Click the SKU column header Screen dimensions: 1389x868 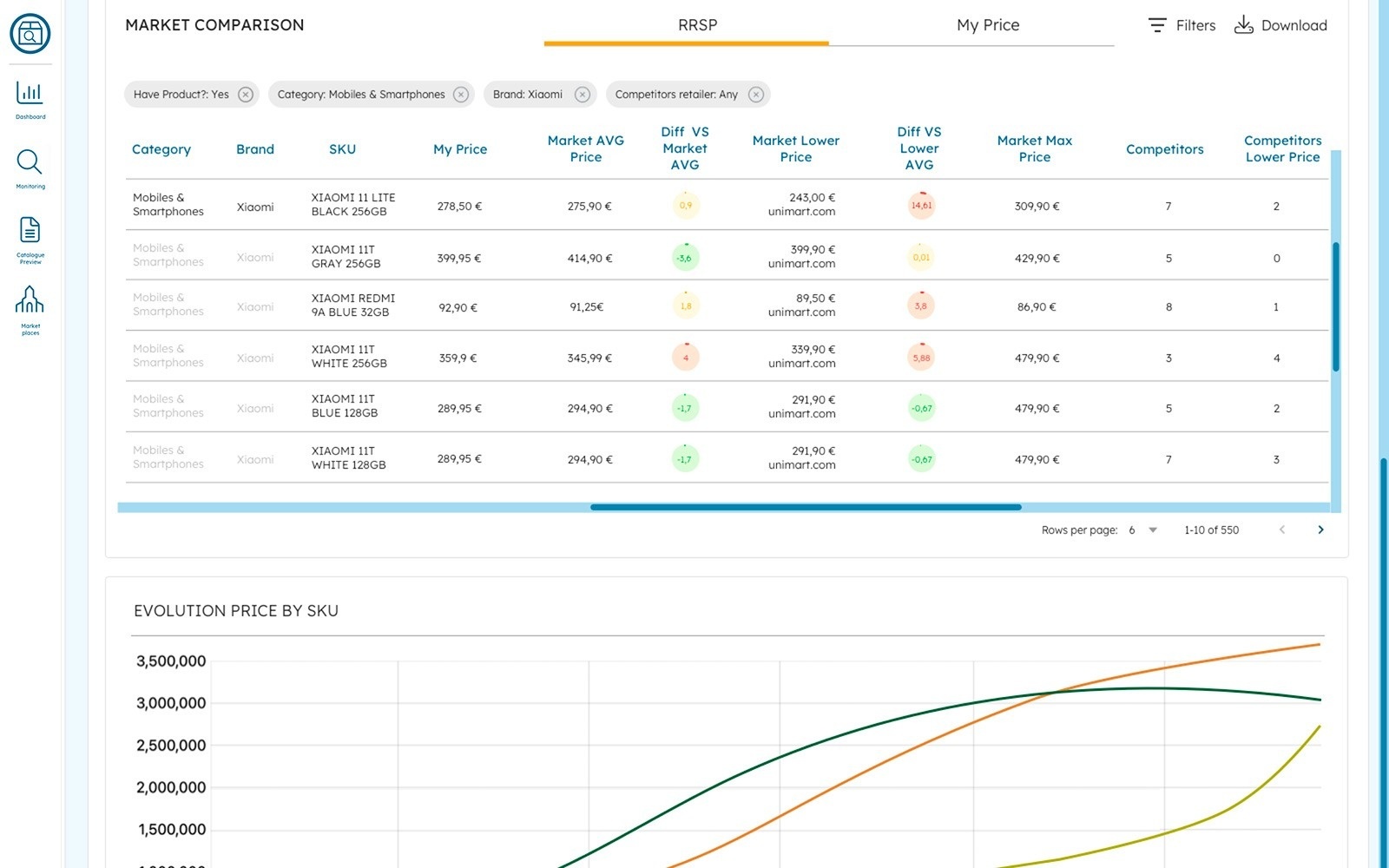coord(342,149)
